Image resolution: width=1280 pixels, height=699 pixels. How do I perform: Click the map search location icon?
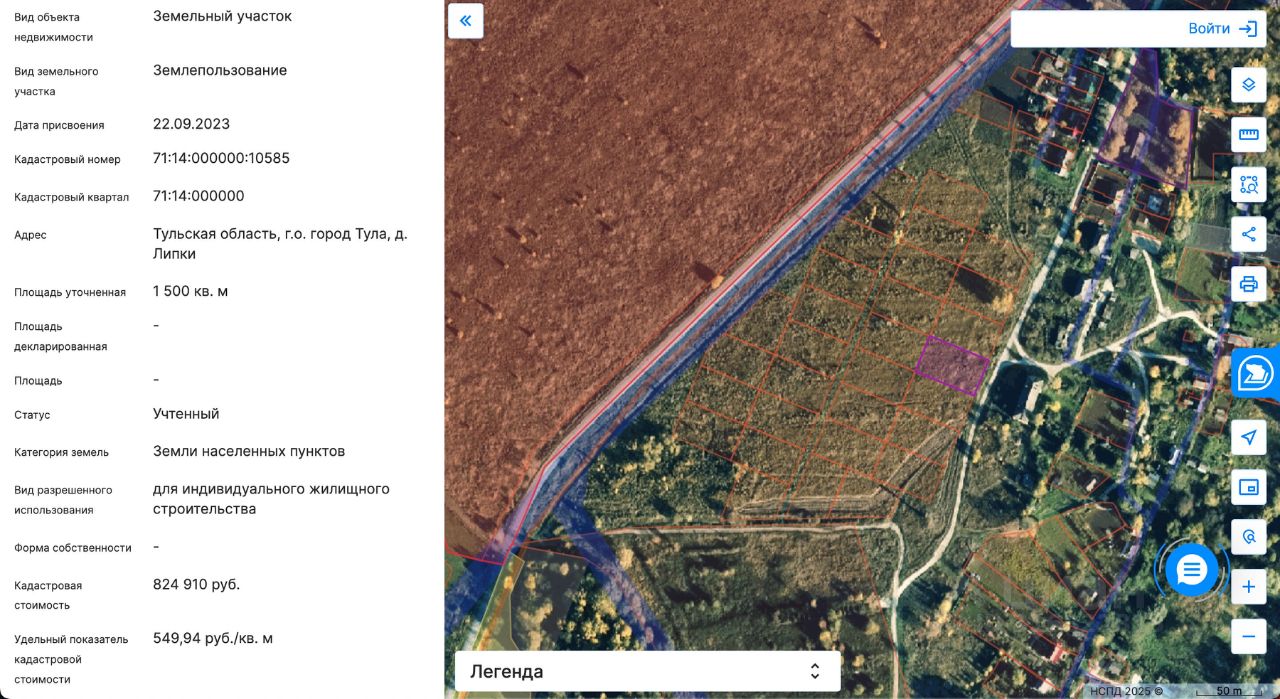pyautogui.click(x=1248, y=537)
